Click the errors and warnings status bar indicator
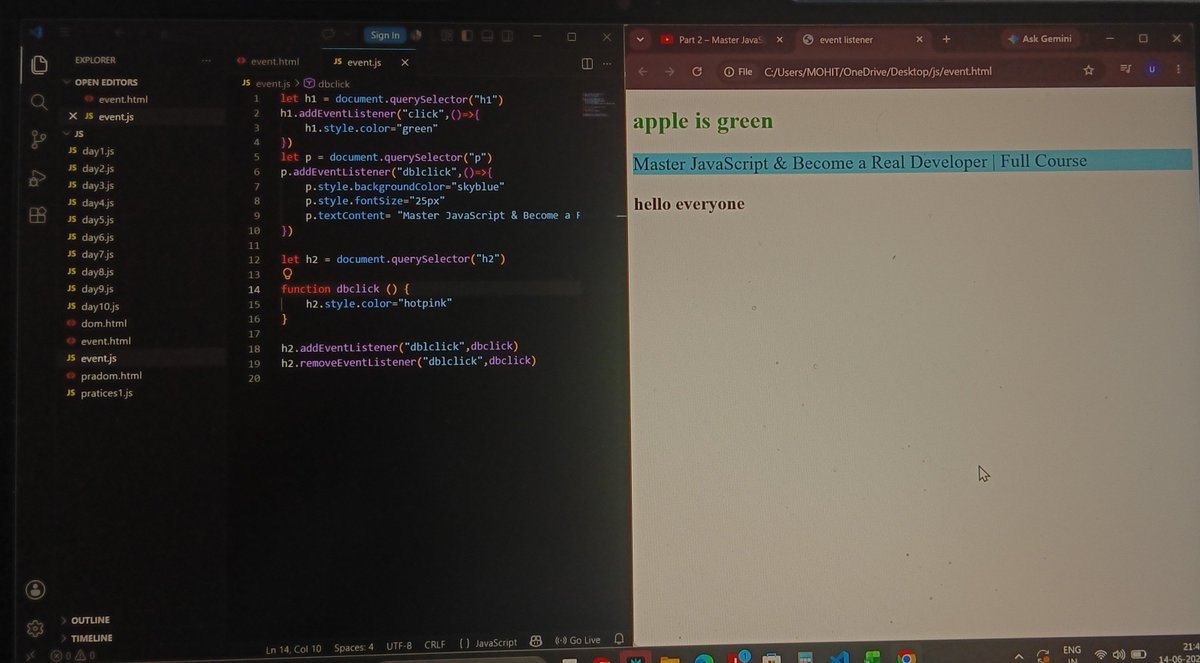The image size is (1200, 663). tap(73, 656)
